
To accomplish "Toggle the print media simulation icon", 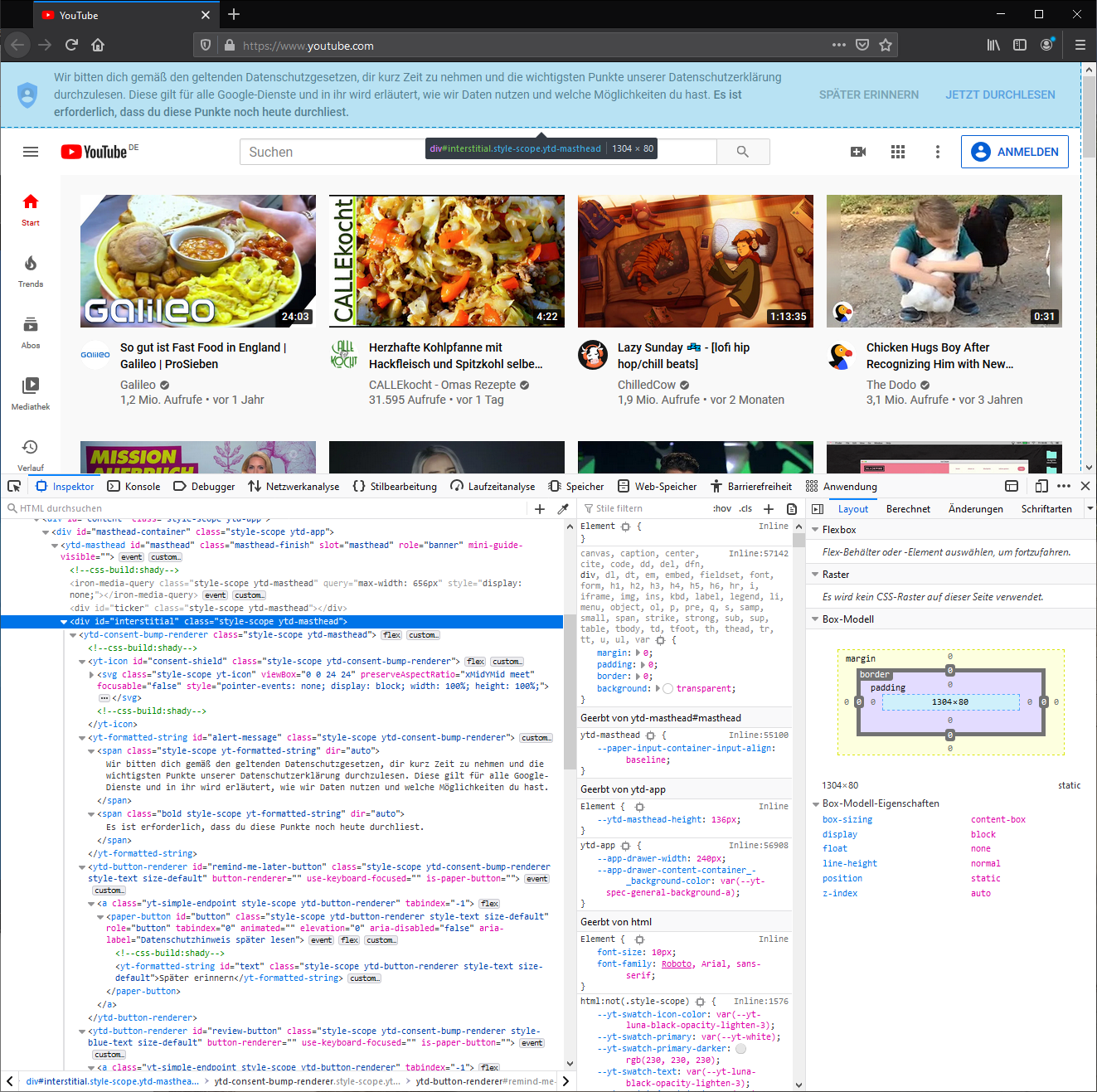I will click(792, 508).
